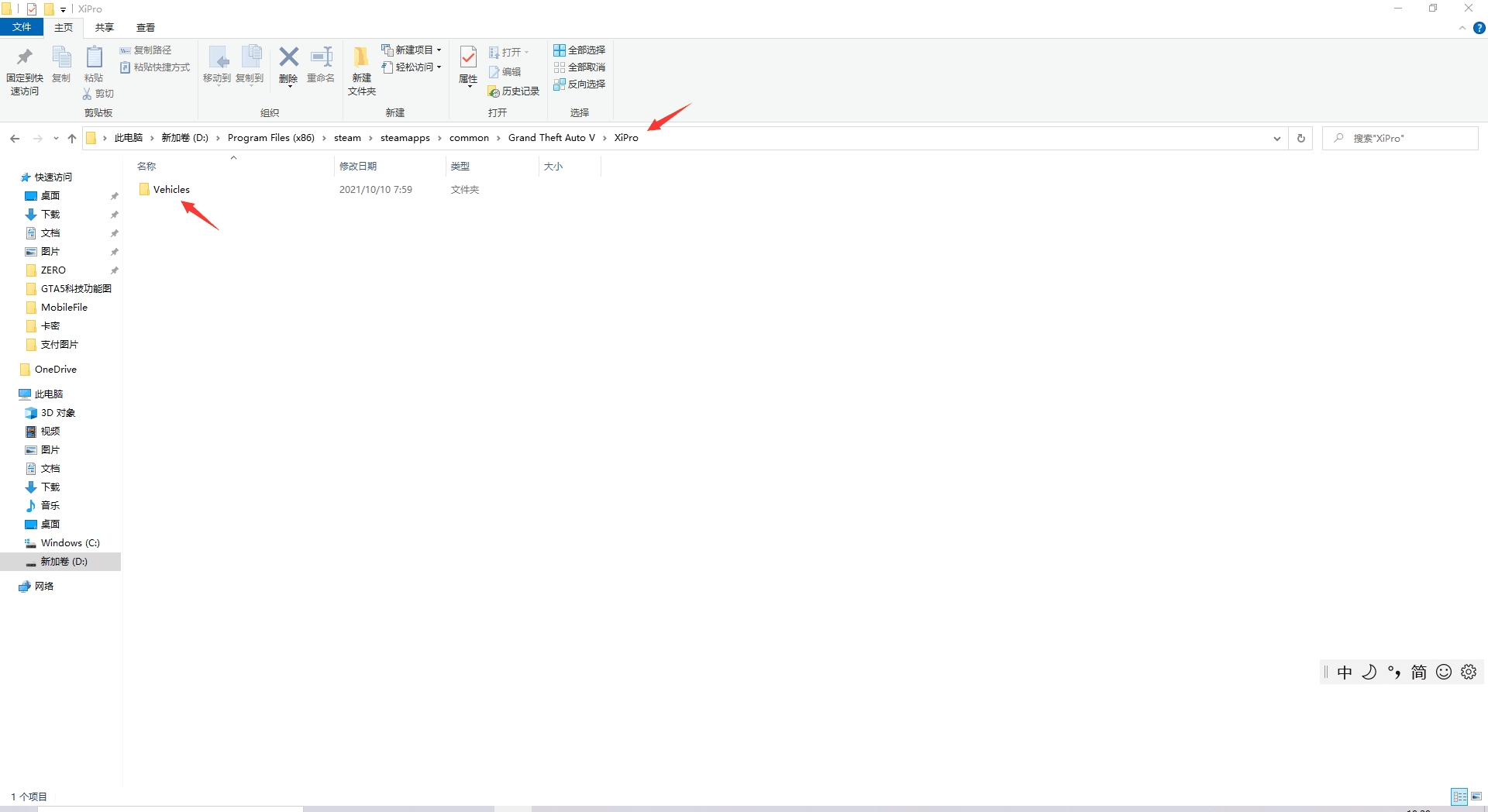Image resolution: width=1488 pixels, height=812 pixels.
Task: Collapse the ribbon with the chevron
Action: pos(1462,28)
